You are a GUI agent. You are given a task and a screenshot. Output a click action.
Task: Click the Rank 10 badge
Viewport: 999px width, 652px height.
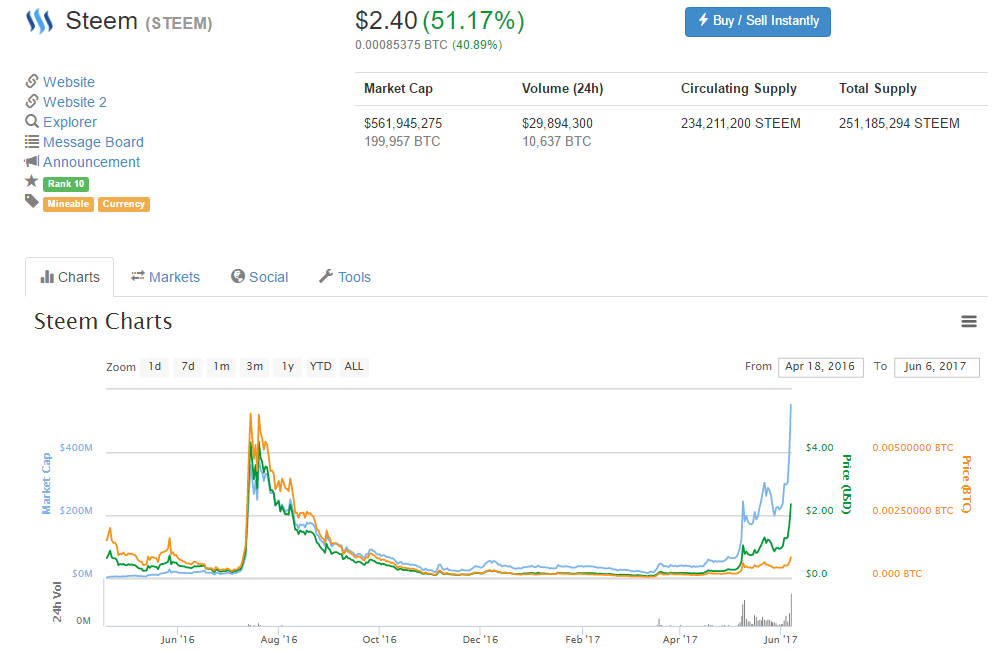(x=66, y=184)
